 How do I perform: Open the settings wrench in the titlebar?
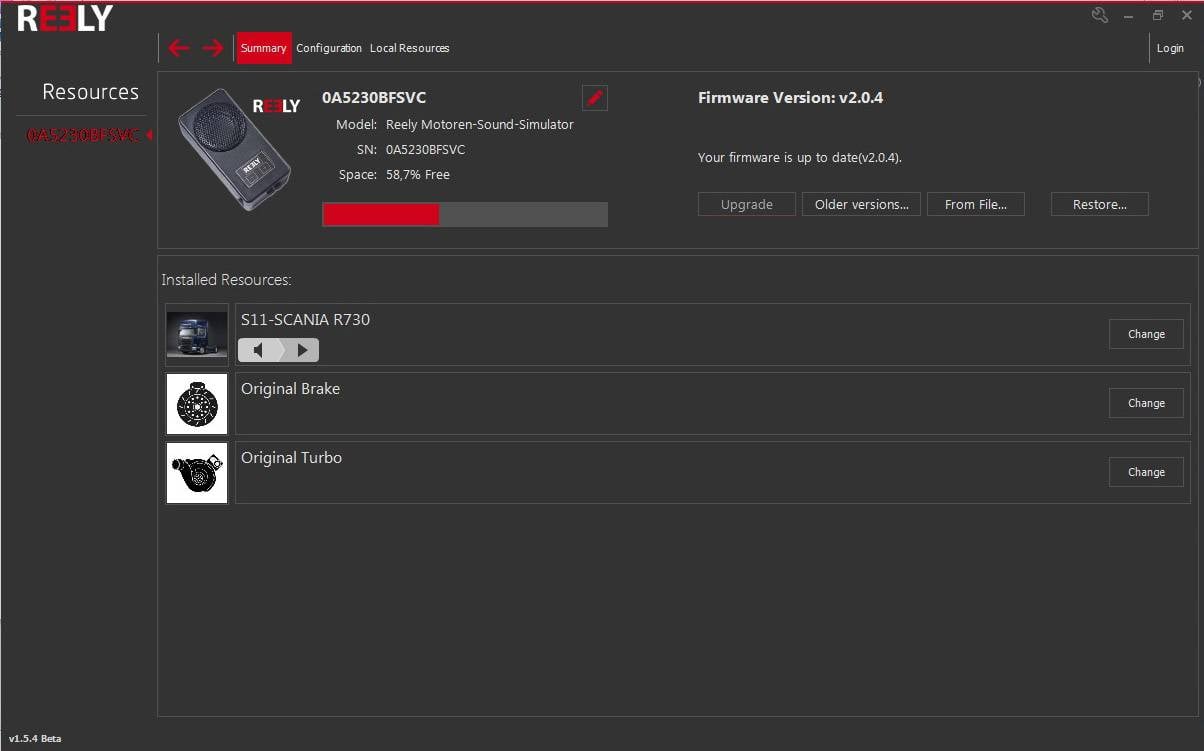[x=1100, y=15]
